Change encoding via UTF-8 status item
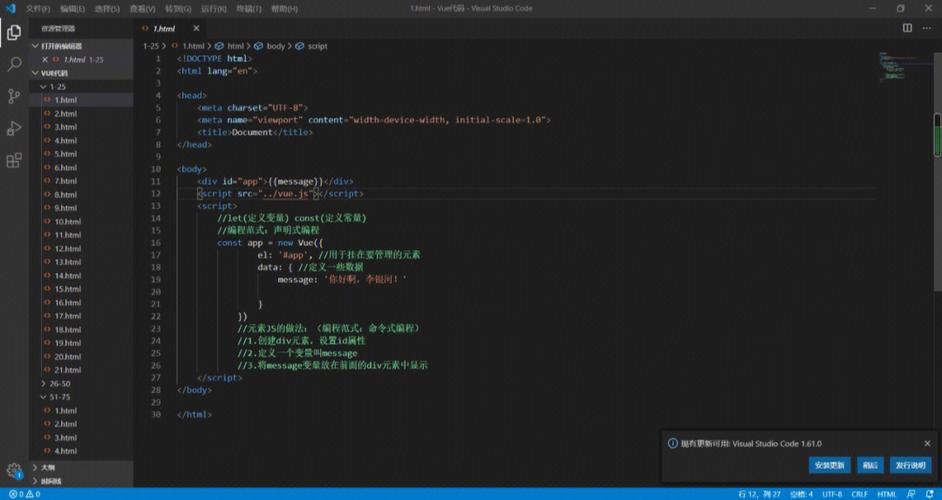 point(832,494)
